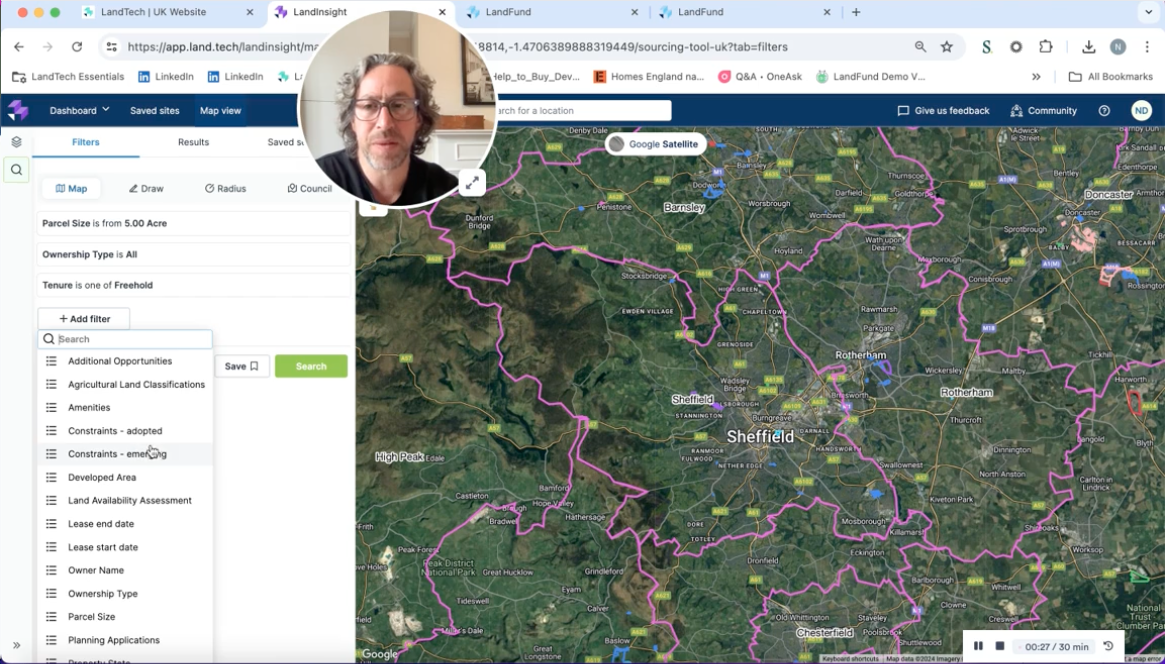The image size is (1165, 664).
Task: Select the sourcing search icon in sidebar
Action: tap(16, 170)
